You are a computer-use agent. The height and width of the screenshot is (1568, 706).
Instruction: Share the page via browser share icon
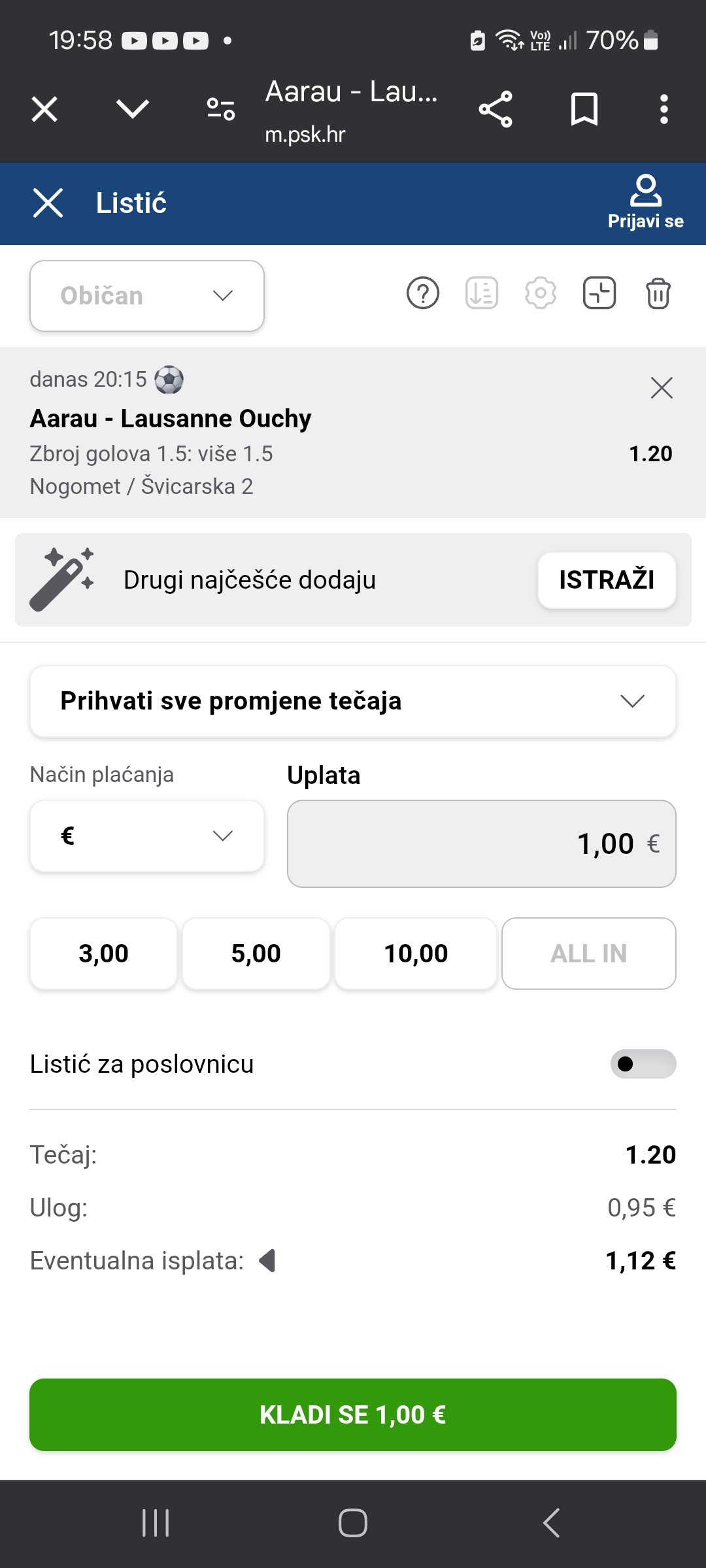coord(496,109)
